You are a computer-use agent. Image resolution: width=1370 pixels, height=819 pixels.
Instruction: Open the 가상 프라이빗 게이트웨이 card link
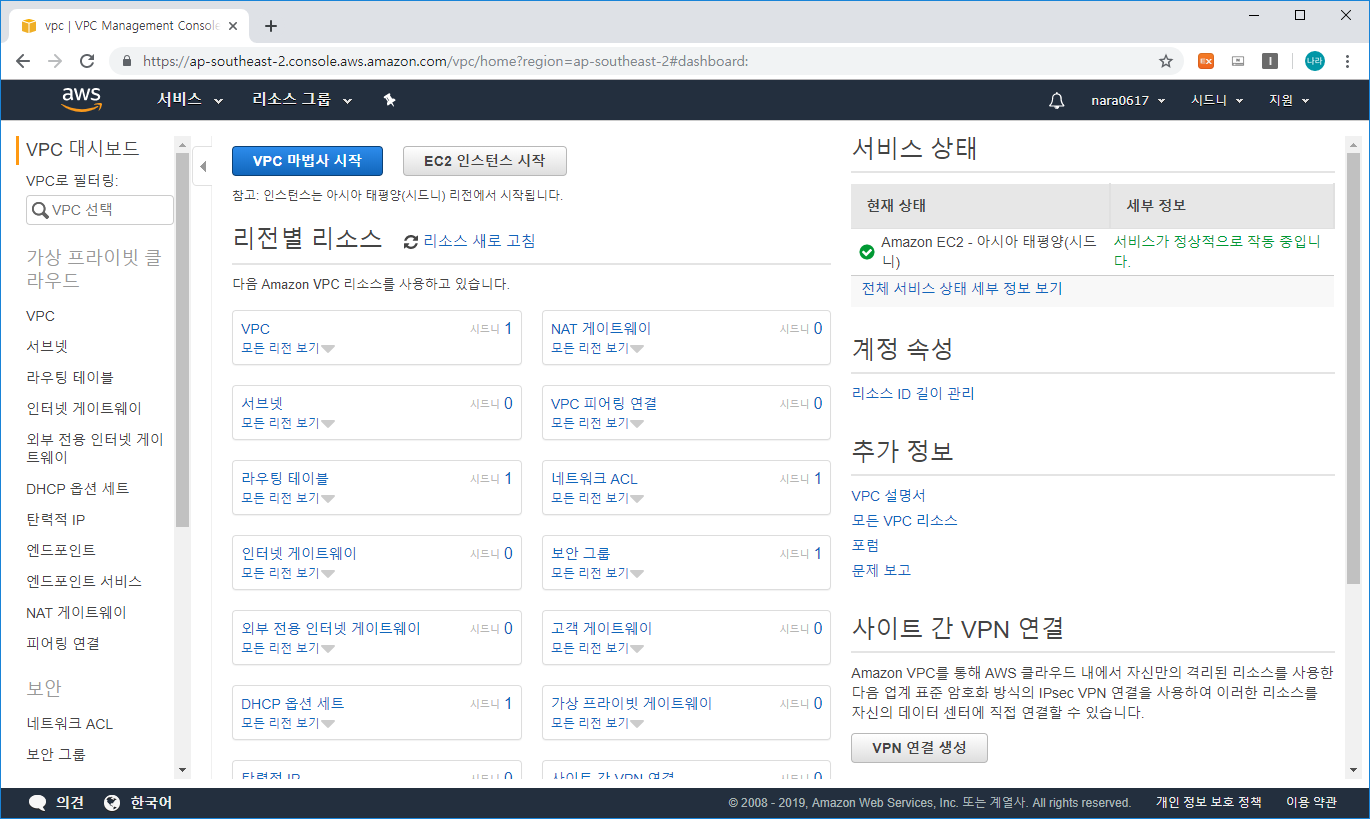point(632,703)
